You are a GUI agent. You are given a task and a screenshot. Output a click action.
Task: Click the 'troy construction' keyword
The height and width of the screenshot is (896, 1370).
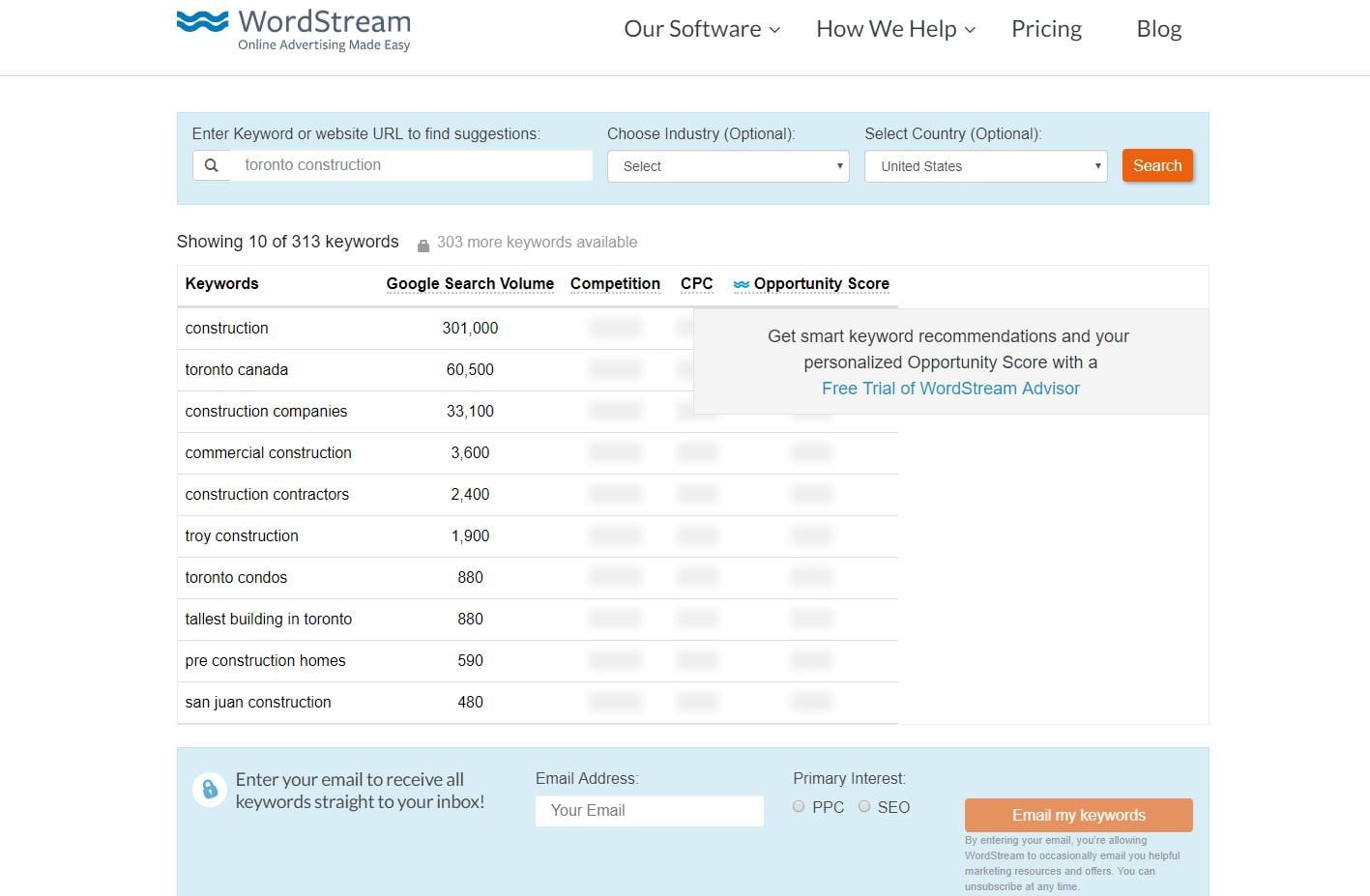(242, 536)
